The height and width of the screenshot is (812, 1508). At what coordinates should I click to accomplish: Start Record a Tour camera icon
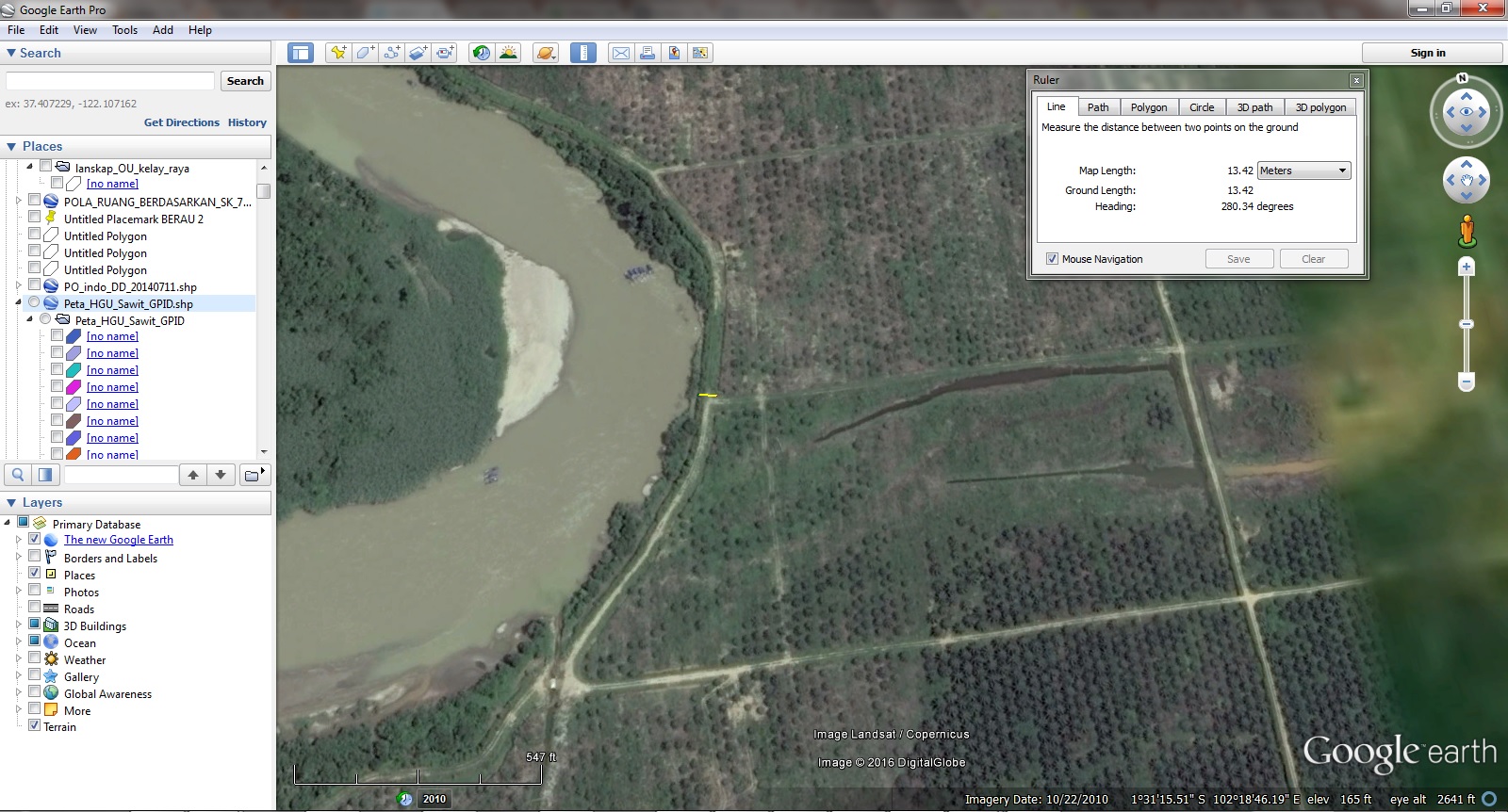click(445, 53)
